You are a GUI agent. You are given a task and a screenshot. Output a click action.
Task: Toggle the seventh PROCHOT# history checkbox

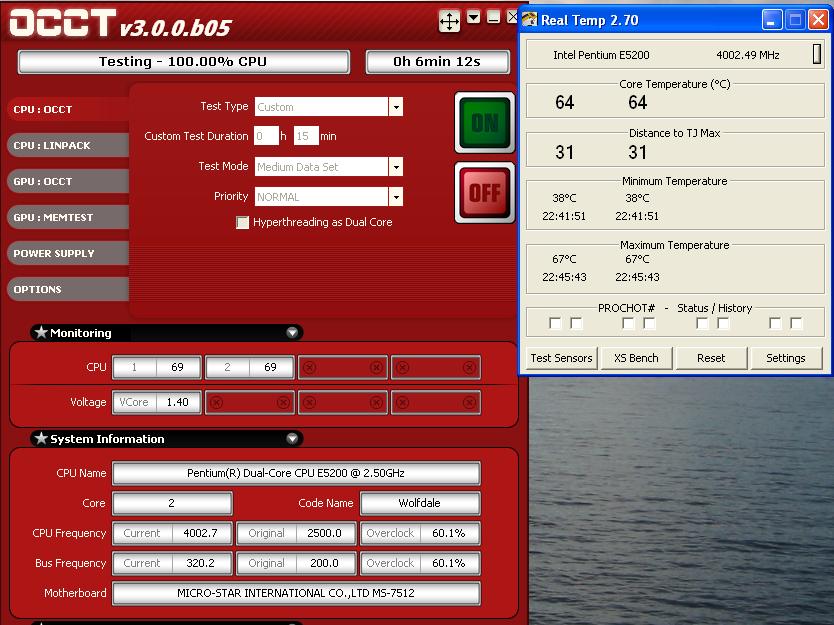click(x=775, y=323)
